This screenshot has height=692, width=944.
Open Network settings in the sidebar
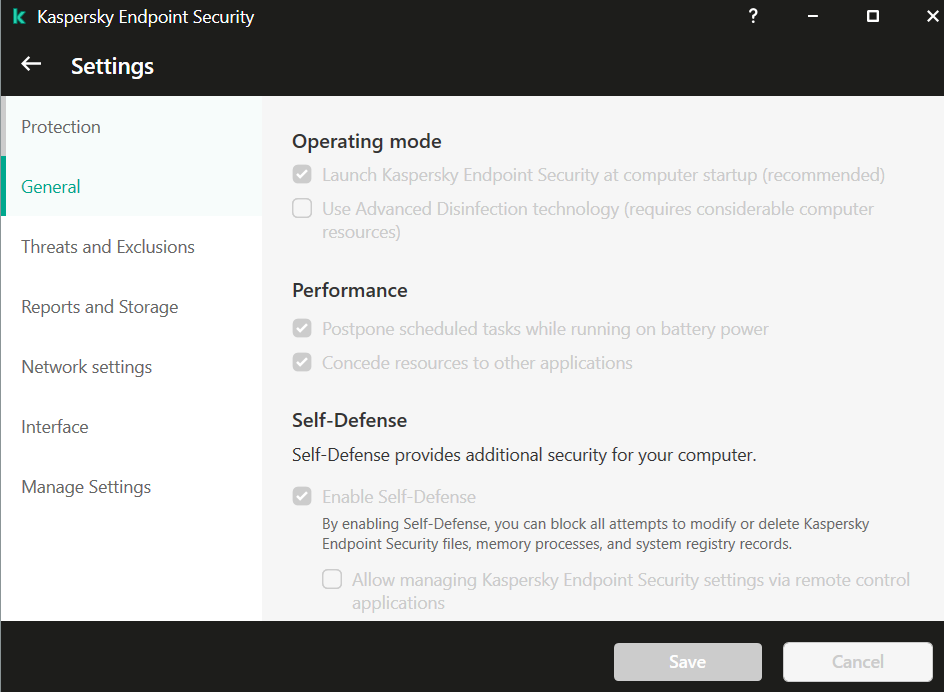(87, 367)
